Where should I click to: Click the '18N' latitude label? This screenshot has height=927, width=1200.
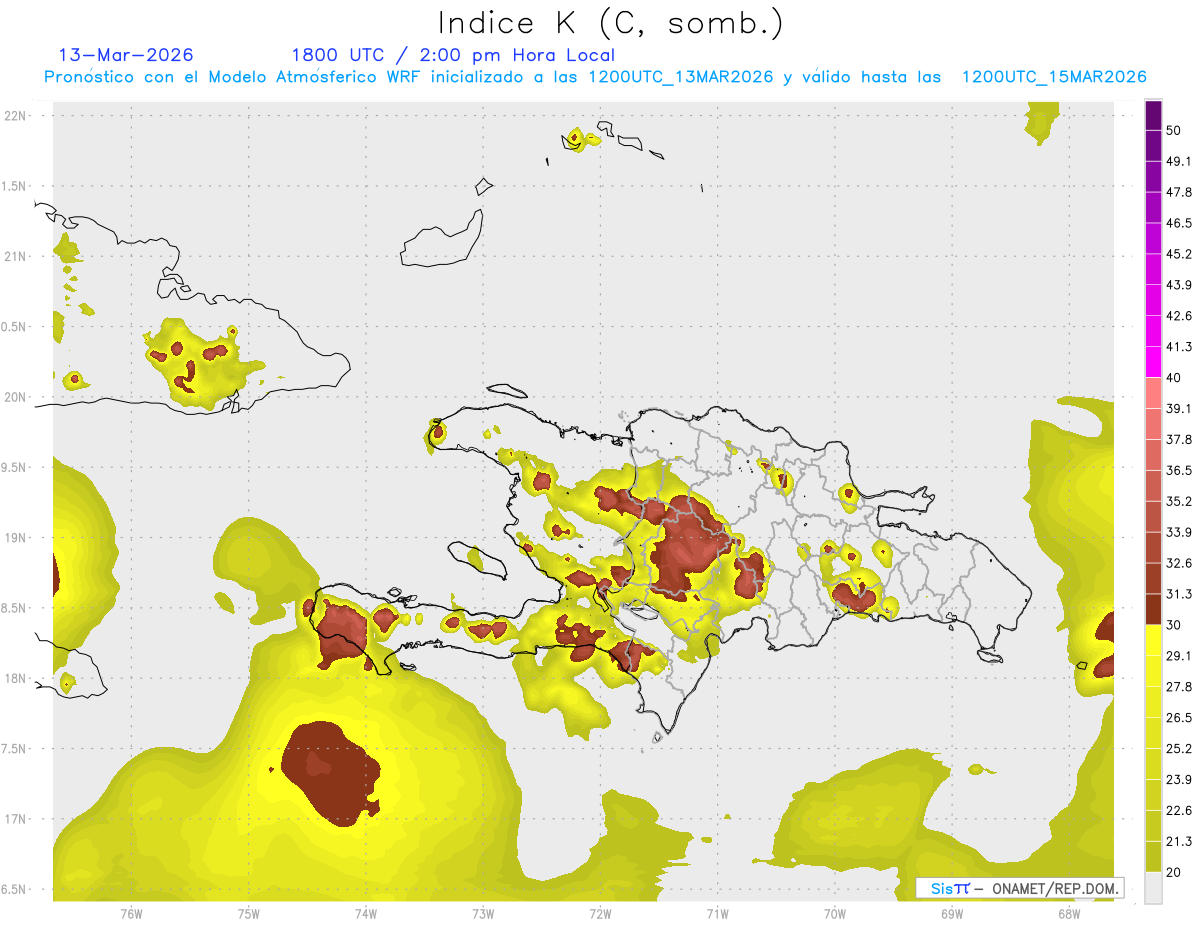coord(16,679)
